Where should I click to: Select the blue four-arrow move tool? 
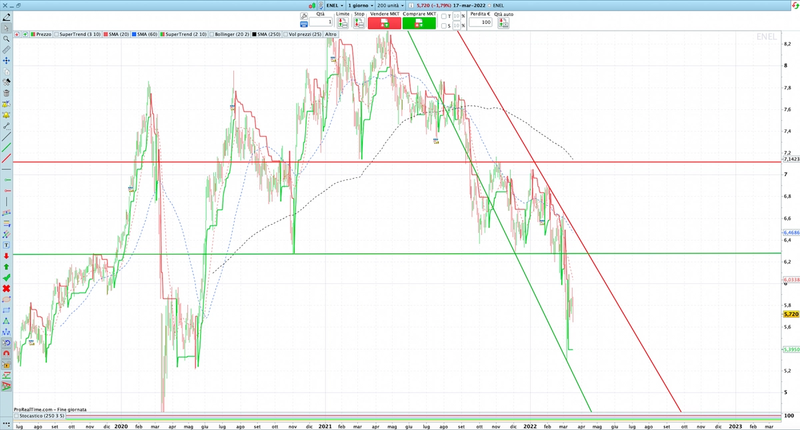tap(6, 61)
